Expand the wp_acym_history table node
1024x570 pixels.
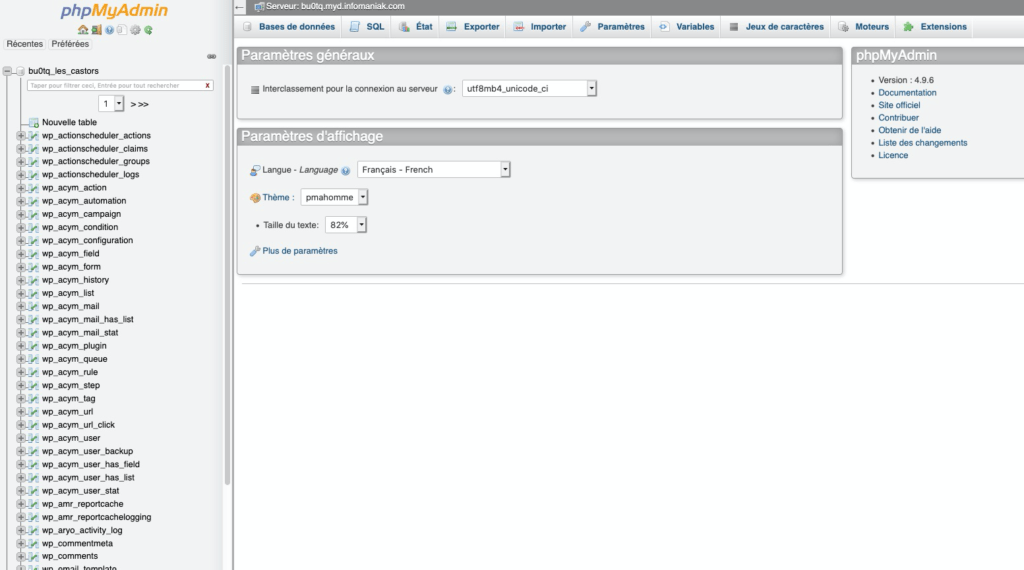[21, 280]
